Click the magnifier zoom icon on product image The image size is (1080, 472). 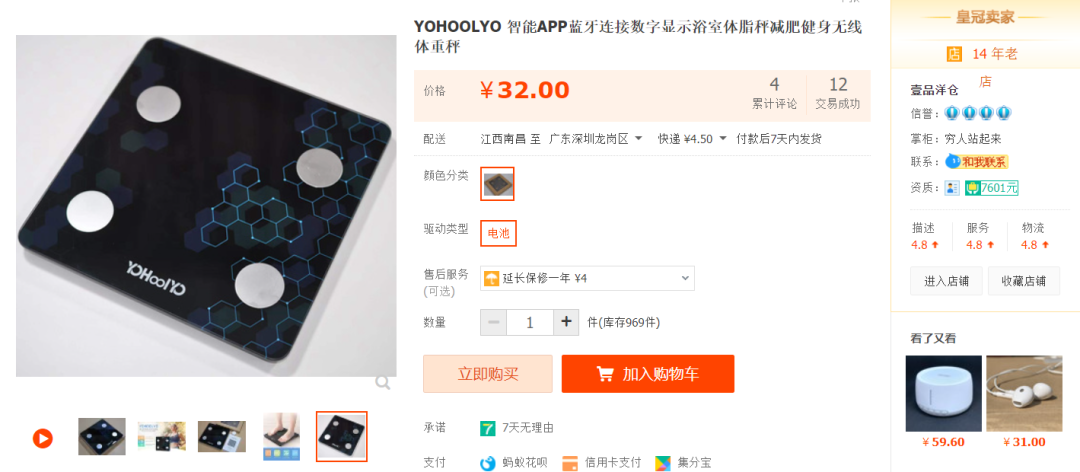coord(383,382)
